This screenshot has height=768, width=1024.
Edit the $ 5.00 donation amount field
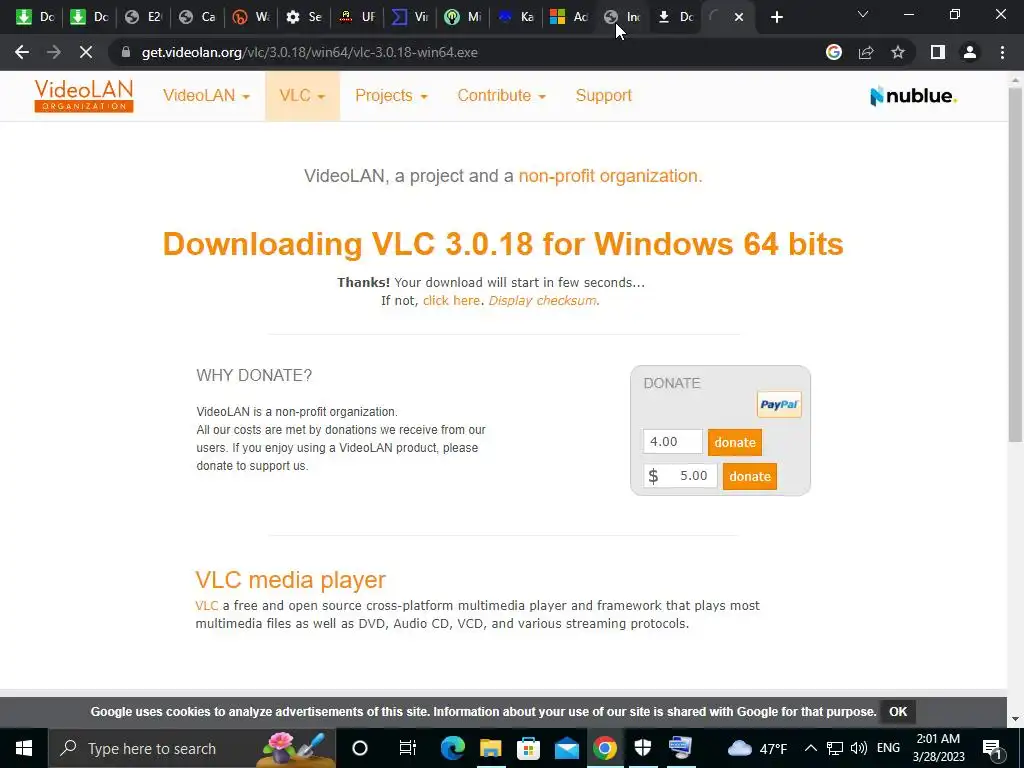tap(680, 476)
